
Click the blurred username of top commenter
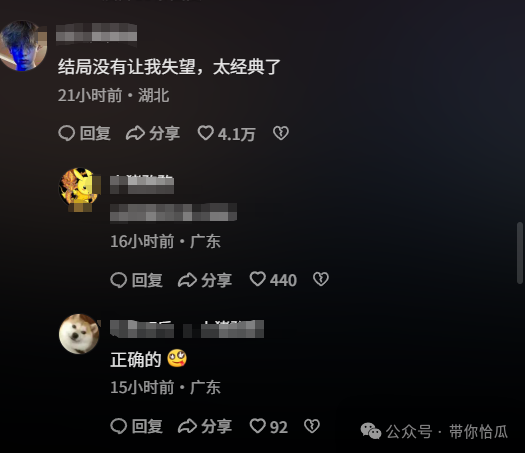coord(96,32)
